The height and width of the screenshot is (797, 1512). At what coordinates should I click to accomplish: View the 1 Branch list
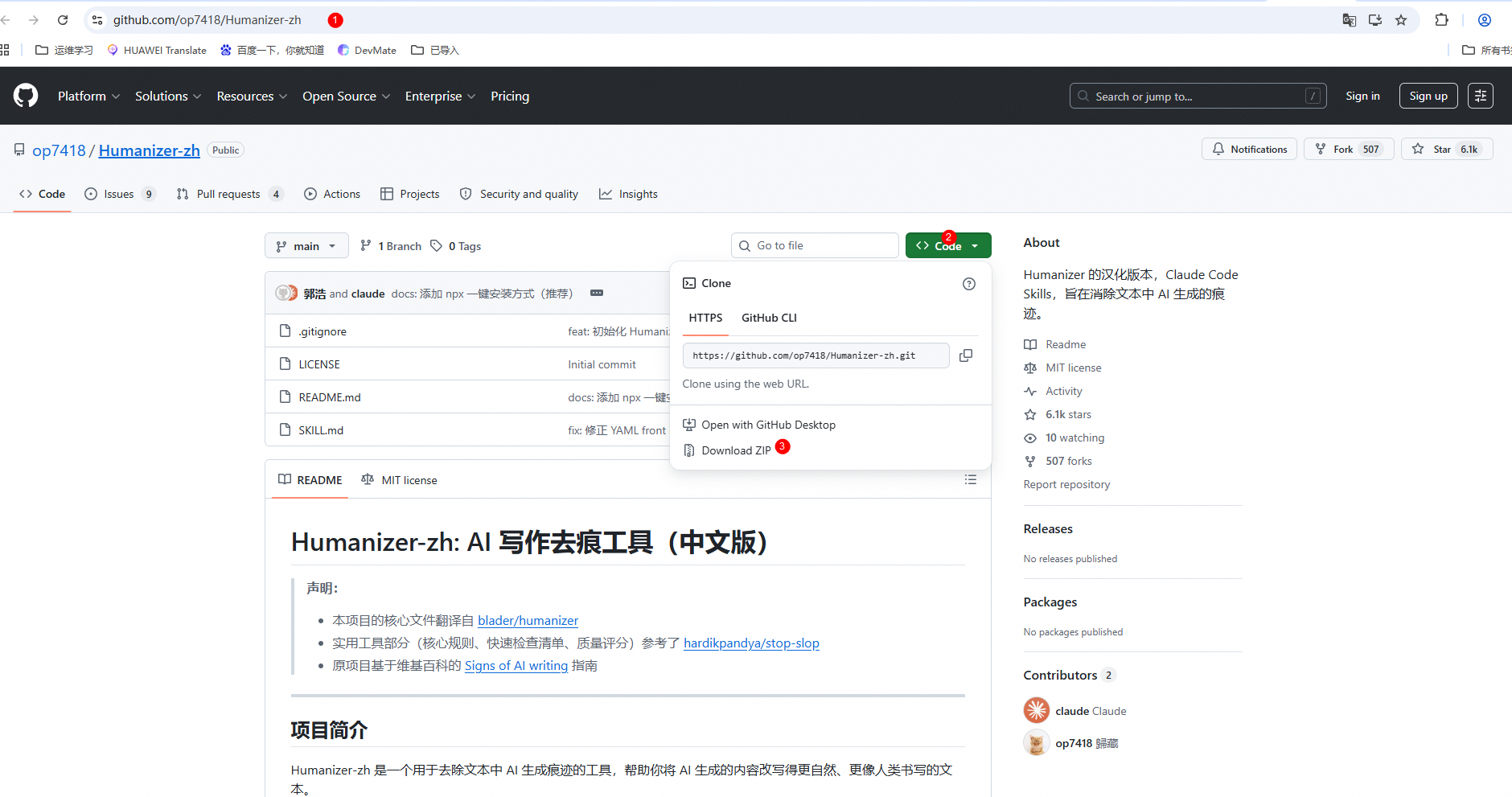pyautogui.click(x=391, y=246)
